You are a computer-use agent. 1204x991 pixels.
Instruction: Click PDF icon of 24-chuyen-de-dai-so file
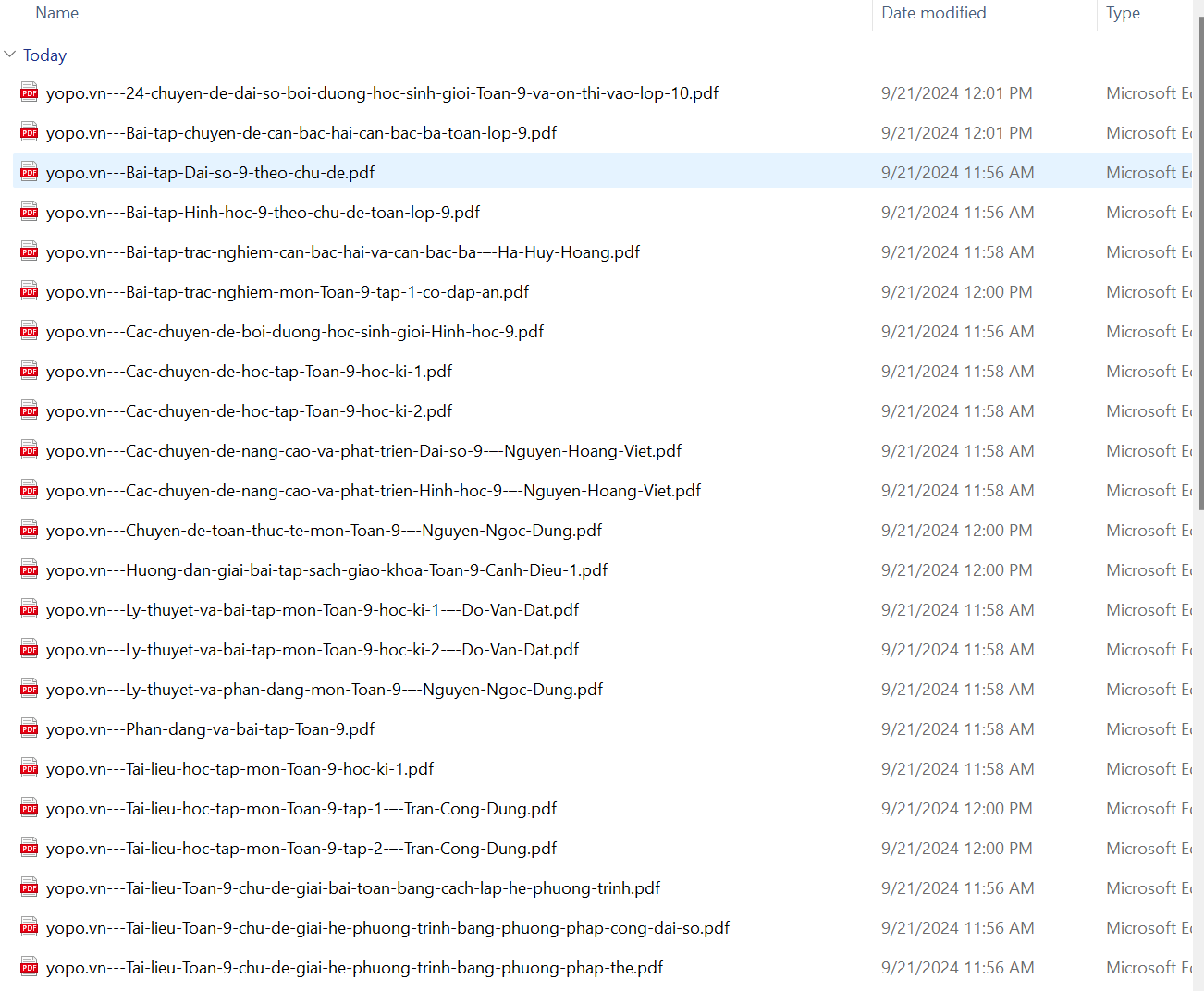click(30, 92)
